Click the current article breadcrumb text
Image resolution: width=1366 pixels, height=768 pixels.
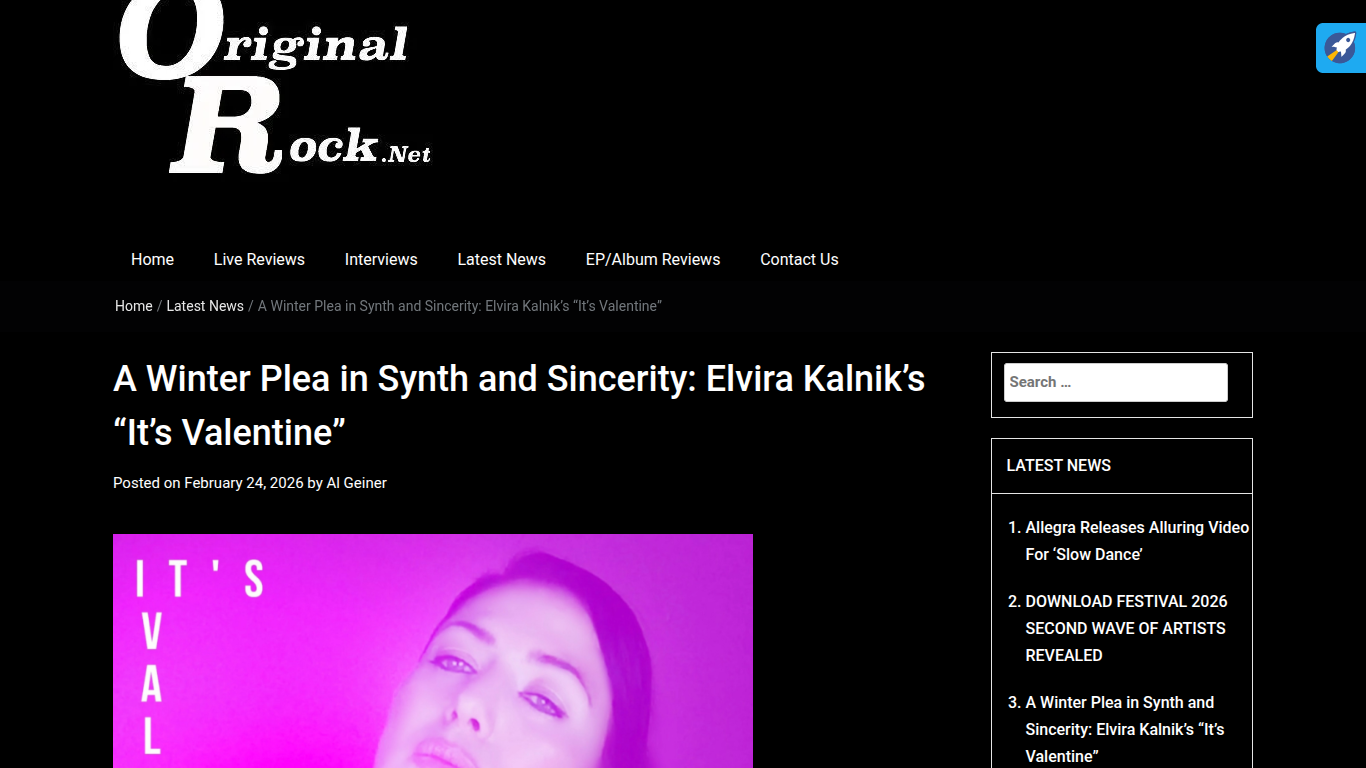pos(460,306)
